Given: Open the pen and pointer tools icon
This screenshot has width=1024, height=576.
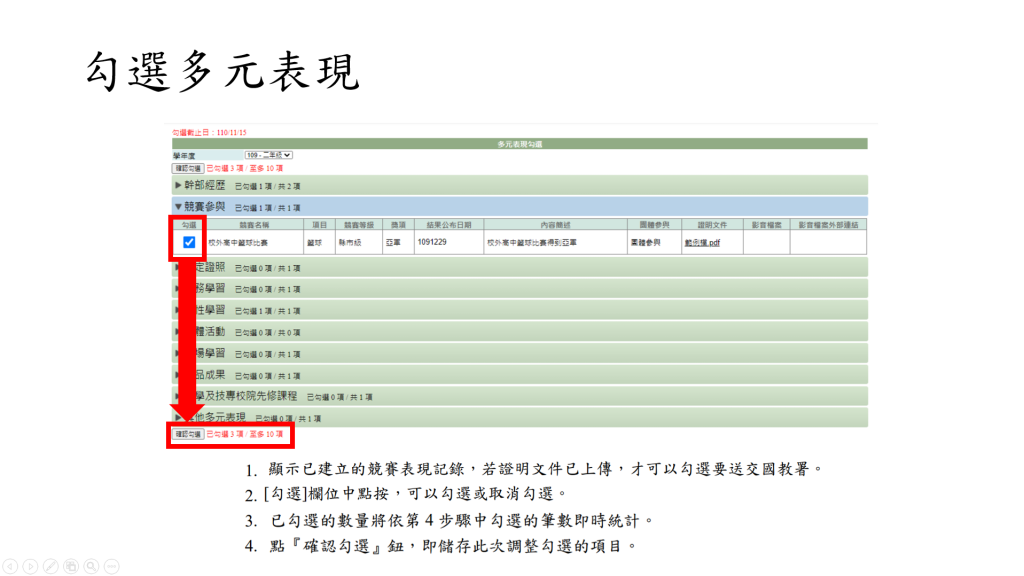Looking at the screenshot, I should point(51,566).
